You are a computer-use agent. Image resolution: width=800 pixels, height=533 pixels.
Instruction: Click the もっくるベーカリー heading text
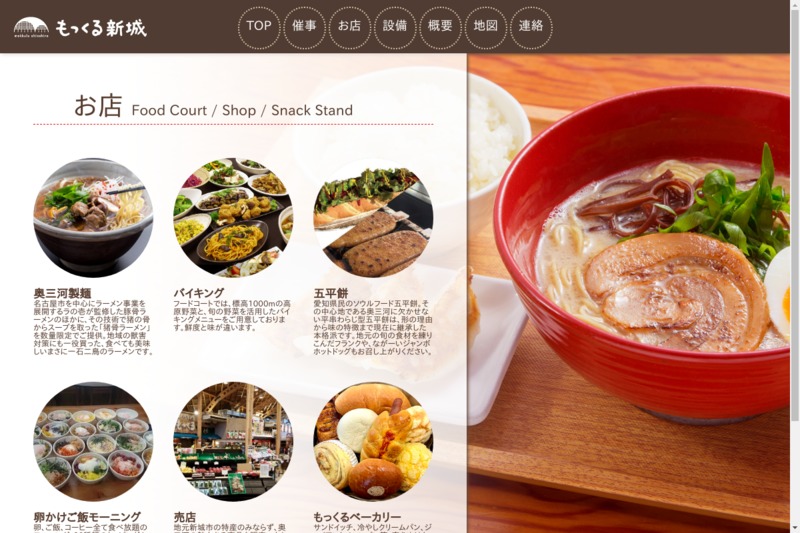tap(357, 517)
